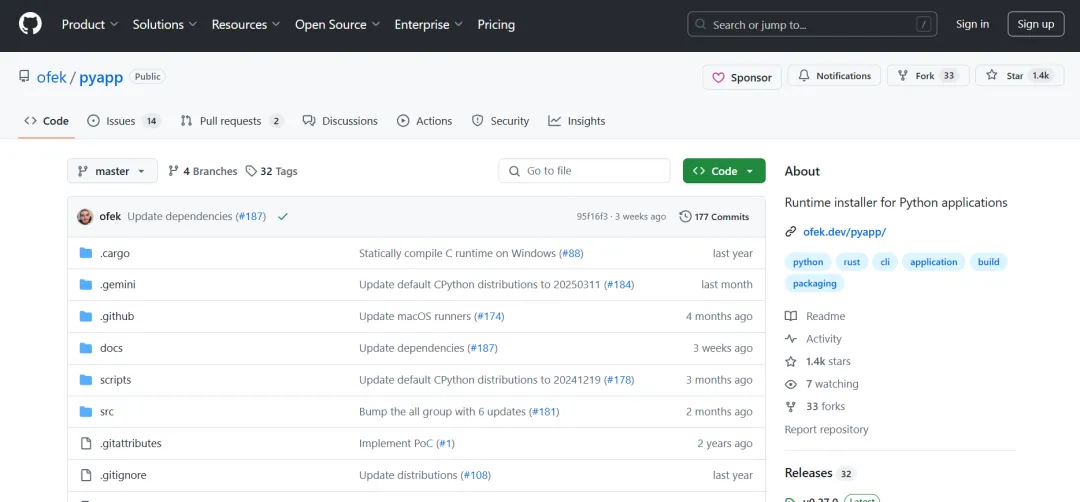Expand the green Code dropdown button
The height and width of the screenshot is (502, 1080).
click(724, 171)
